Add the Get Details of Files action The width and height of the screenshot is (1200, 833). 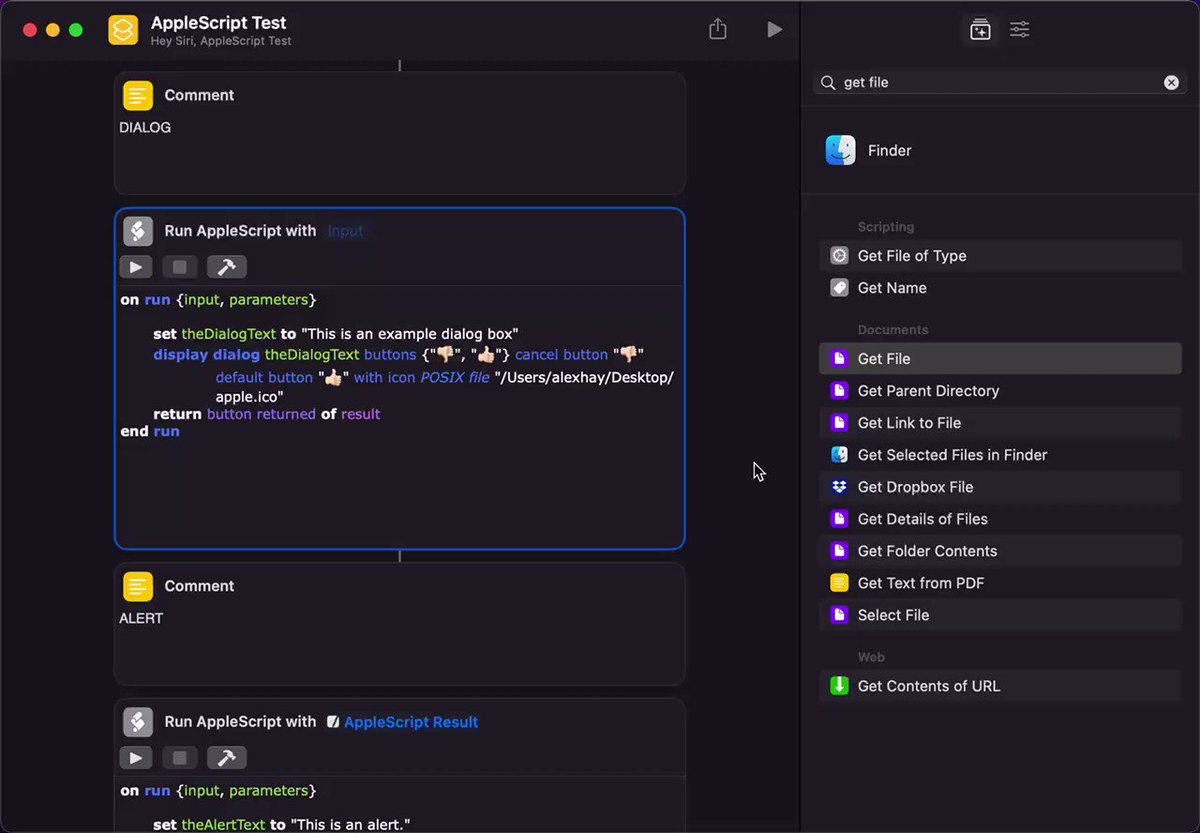coord(1000,519)
